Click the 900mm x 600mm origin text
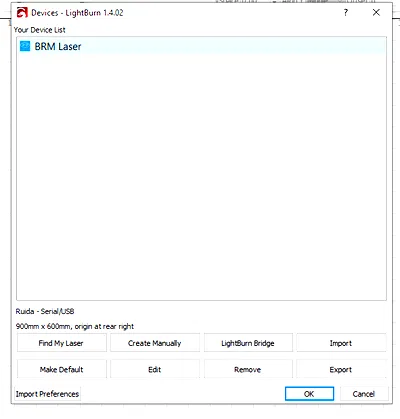This screenshot has width=400, height=419. 75,326
